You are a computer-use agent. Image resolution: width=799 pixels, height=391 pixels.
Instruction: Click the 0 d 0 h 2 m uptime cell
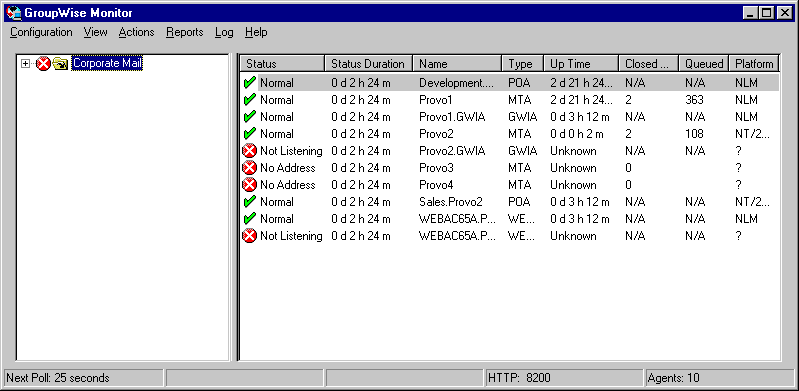pyautogui.click(x=576, y=134)
